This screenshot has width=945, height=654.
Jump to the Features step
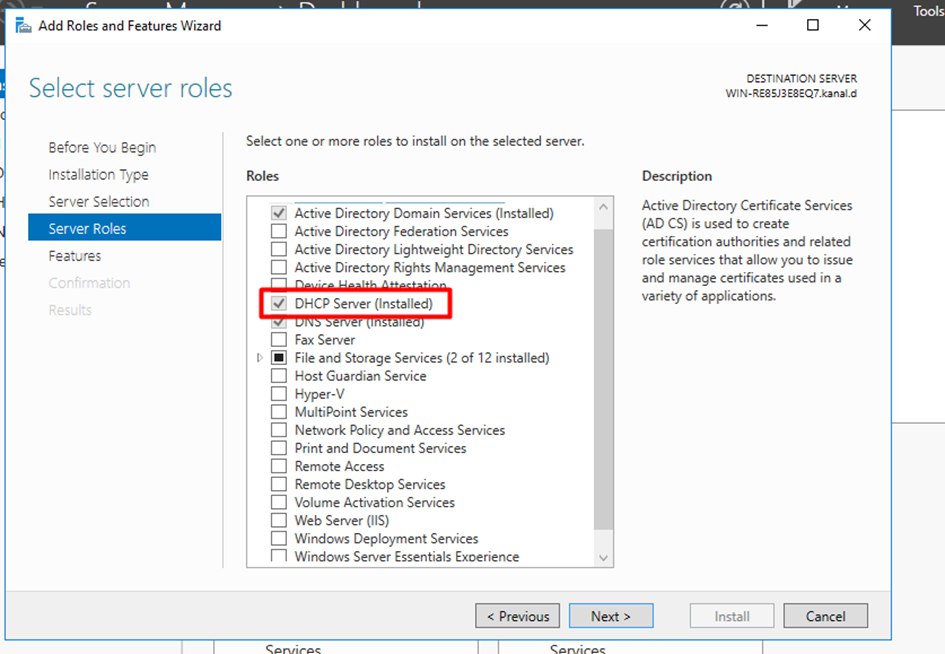(x=75, y=256)
